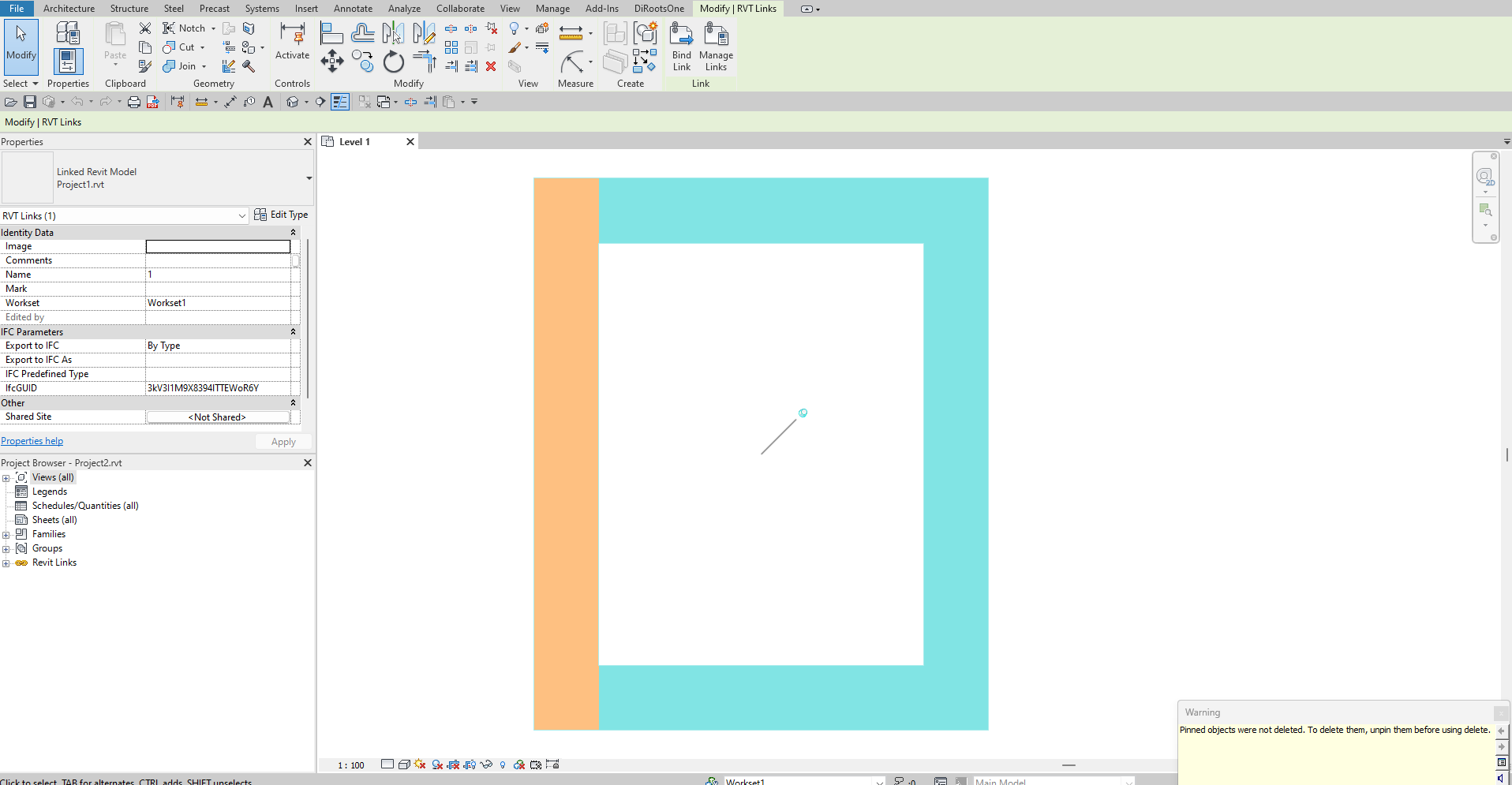Open the RVT Links (1) filter dropdown
1512x785 pixels.
point(125,215)
